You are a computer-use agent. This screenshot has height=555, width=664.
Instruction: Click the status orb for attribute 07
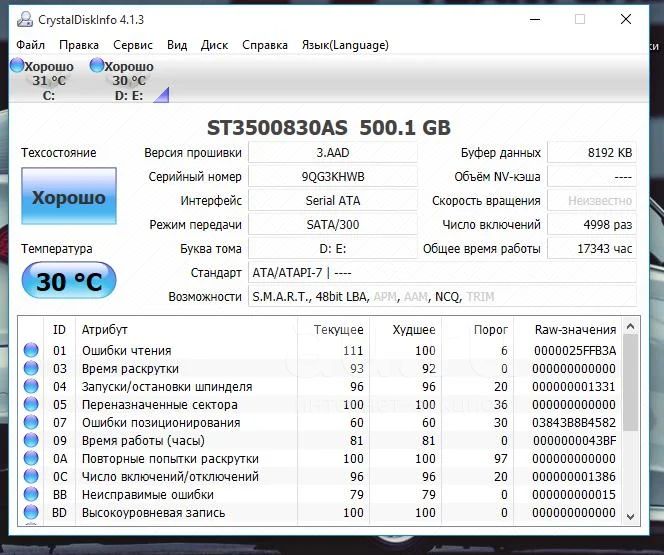(x=31, y=422)
